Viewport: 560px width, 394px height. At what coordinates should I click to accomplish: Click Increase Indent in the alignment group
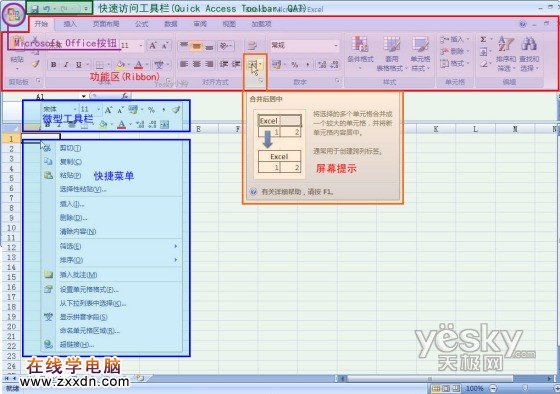[x=236, y=64]
